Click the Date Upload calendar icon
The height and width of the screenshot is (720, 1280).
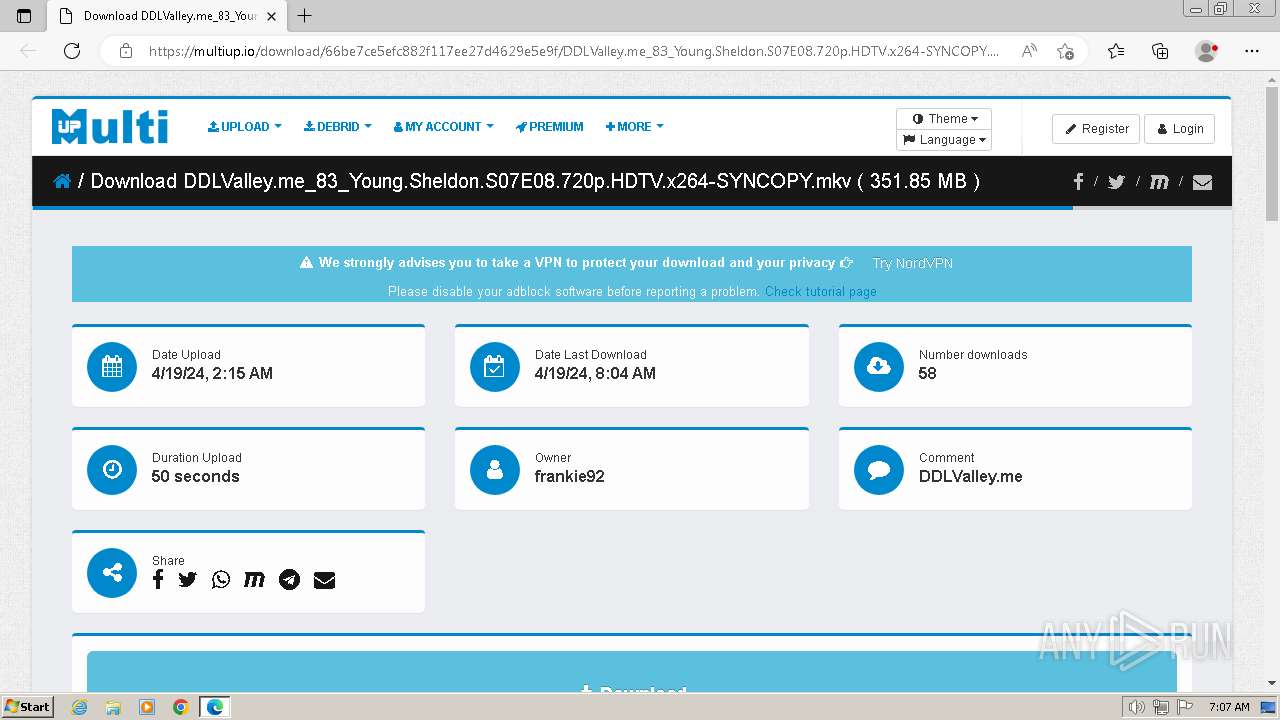click(112, 366)
